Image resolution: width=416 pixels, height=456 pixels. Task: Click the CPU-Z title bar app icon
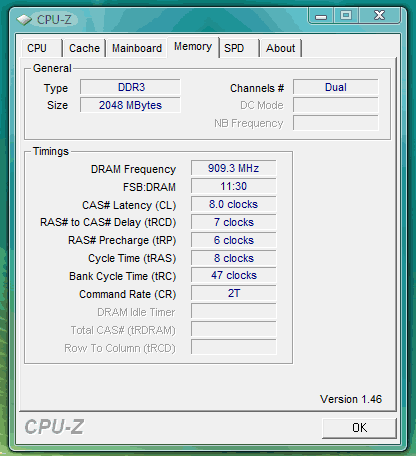tap(24, 20)
